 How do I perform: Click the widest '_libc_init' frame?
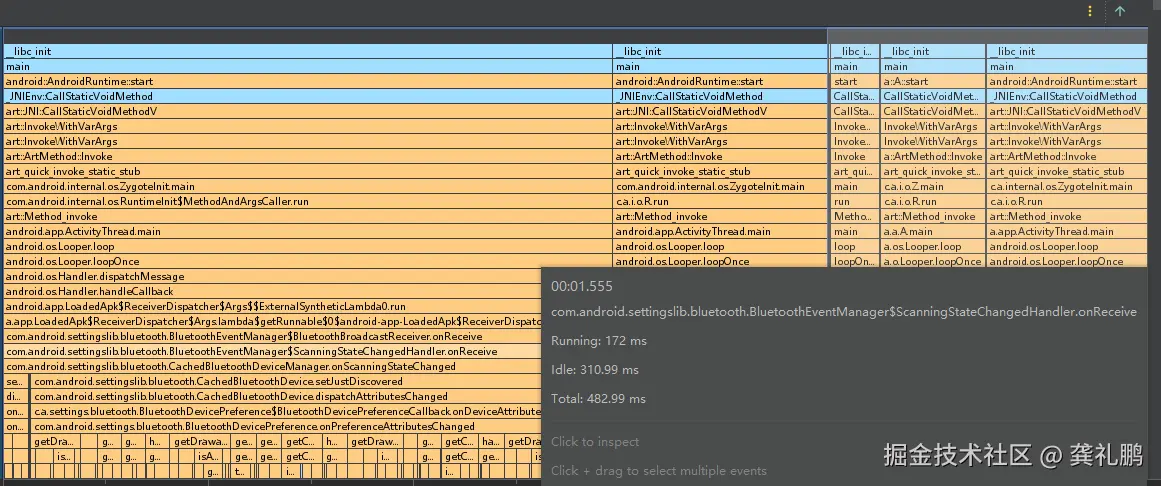click(x=307, y=51)
